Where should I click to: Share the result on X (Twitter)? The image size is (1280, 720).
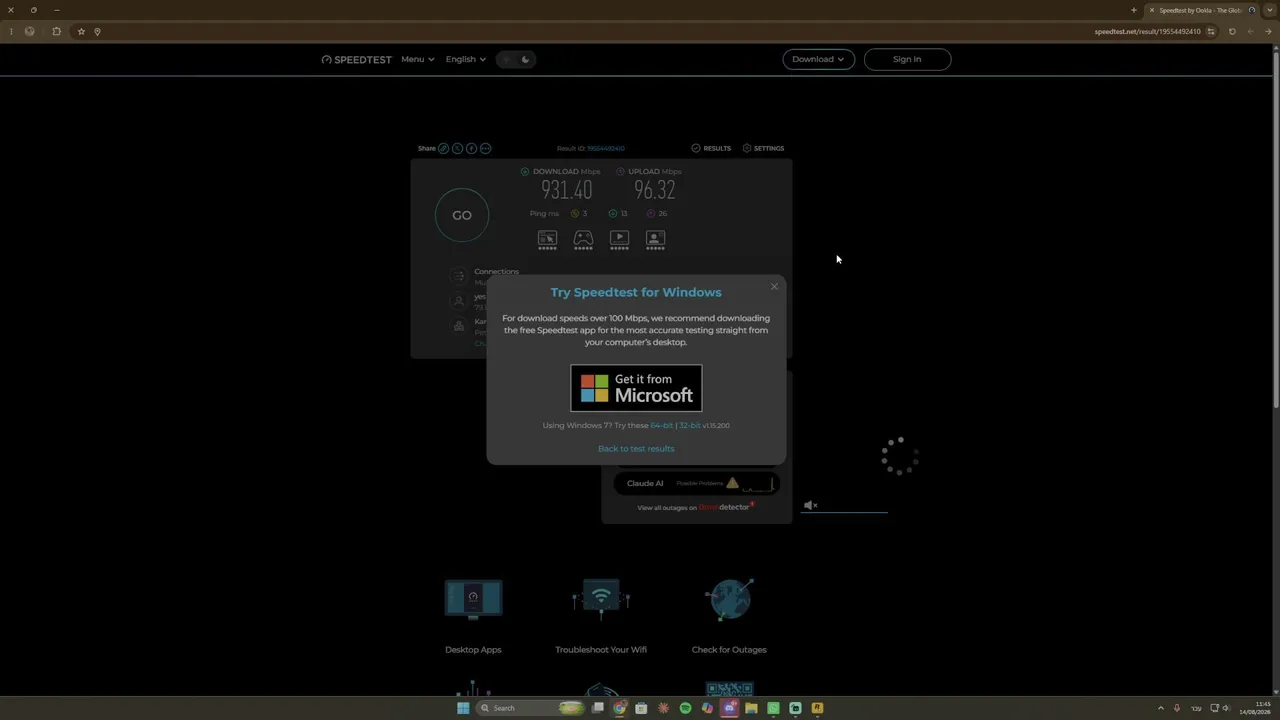pyautogui.click(x=457, y=148)
